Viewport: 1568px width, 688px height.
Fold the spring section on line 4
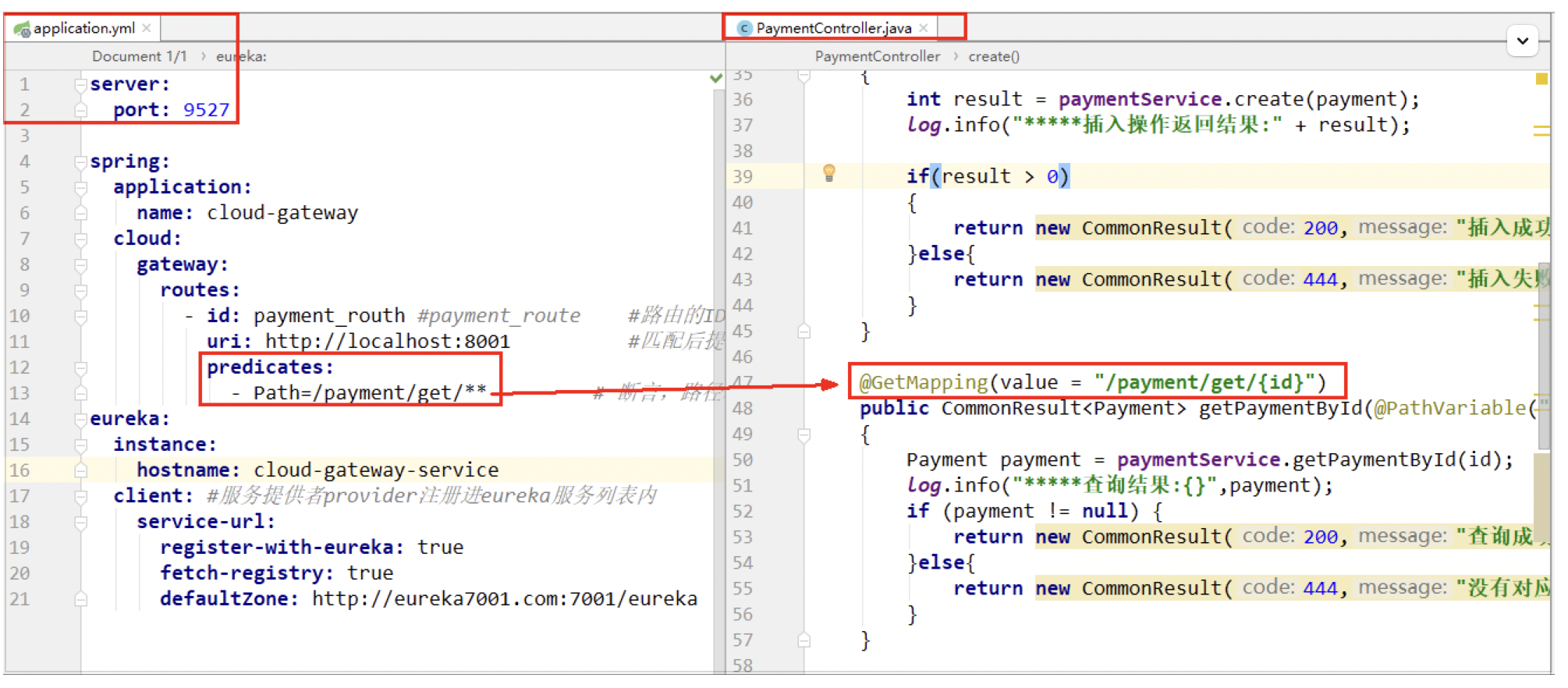(80, 161)
